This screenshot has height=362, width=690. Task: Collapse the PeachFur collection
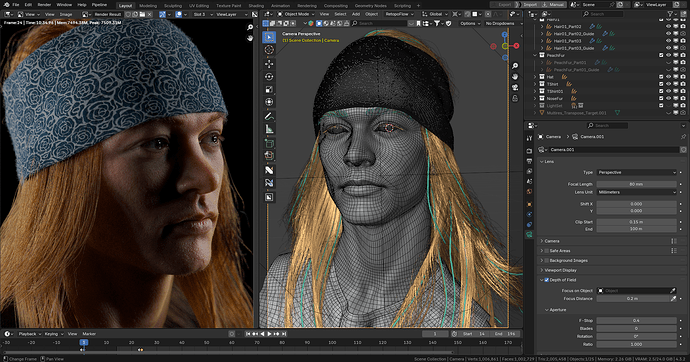536,55
